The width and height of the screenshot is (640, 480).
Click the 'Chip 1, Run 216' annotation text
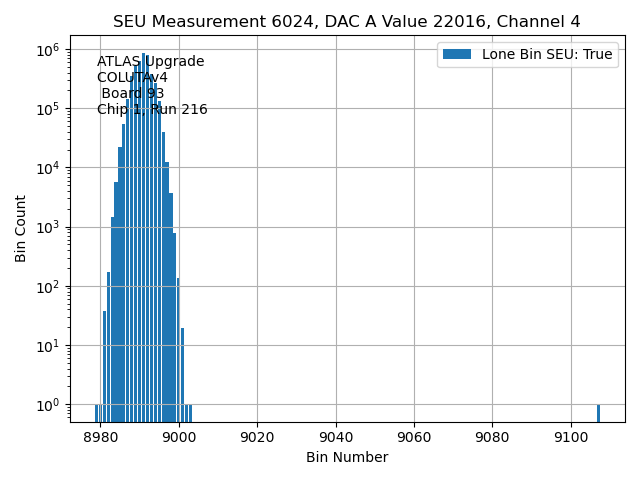point(152,110)
